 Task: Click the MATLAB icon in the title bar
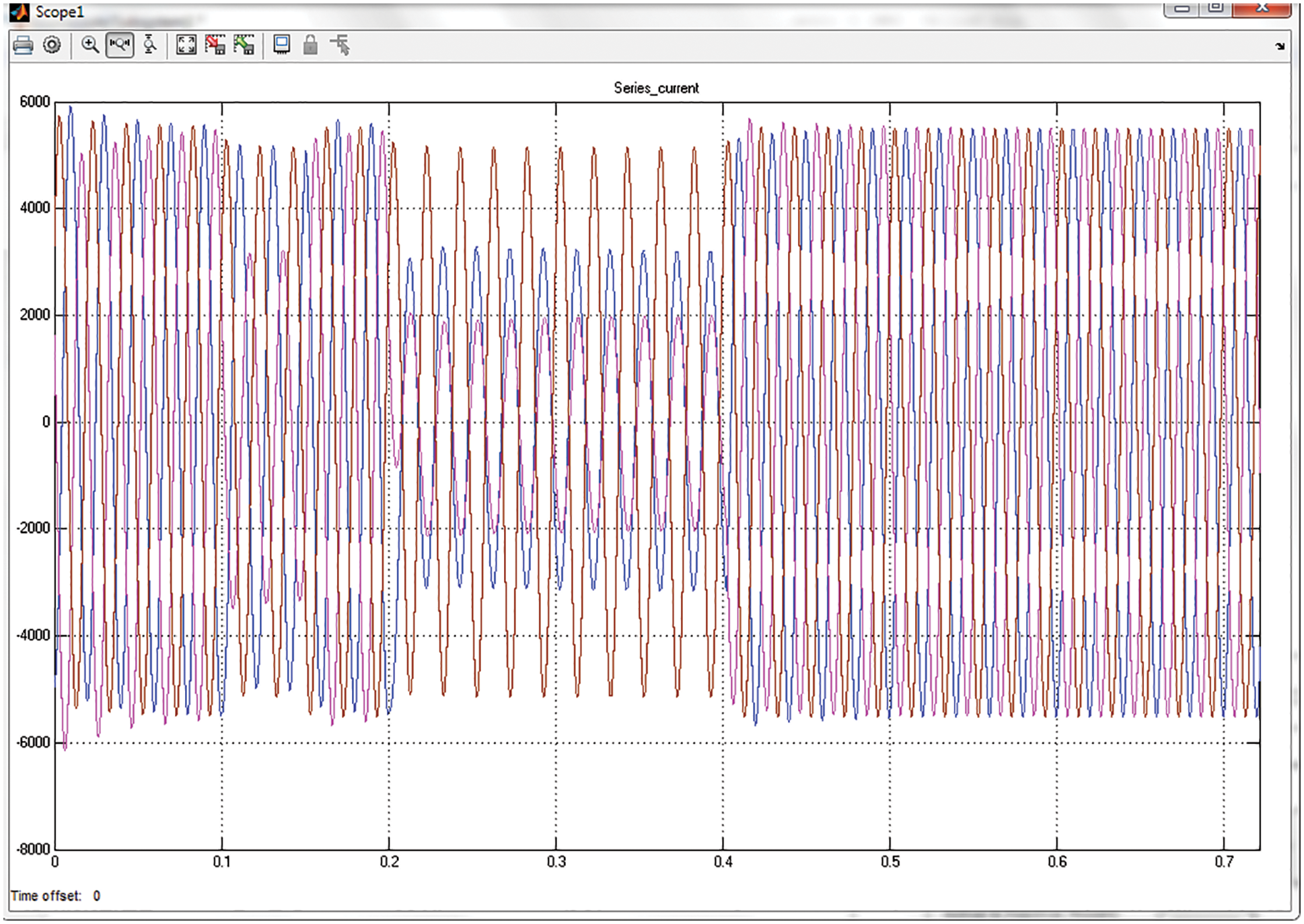point(19,11)
